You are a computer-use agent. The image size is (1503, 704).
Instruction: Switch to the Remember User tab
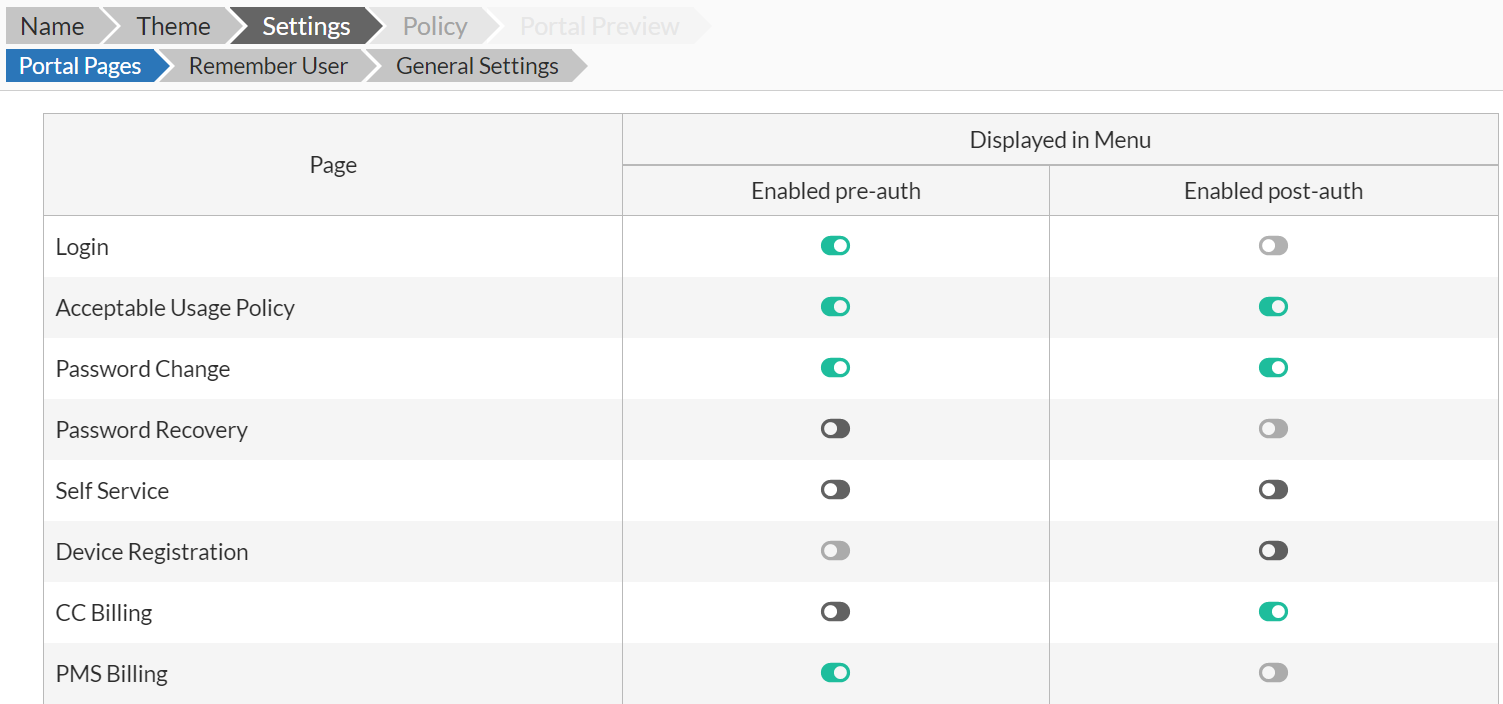267,65
